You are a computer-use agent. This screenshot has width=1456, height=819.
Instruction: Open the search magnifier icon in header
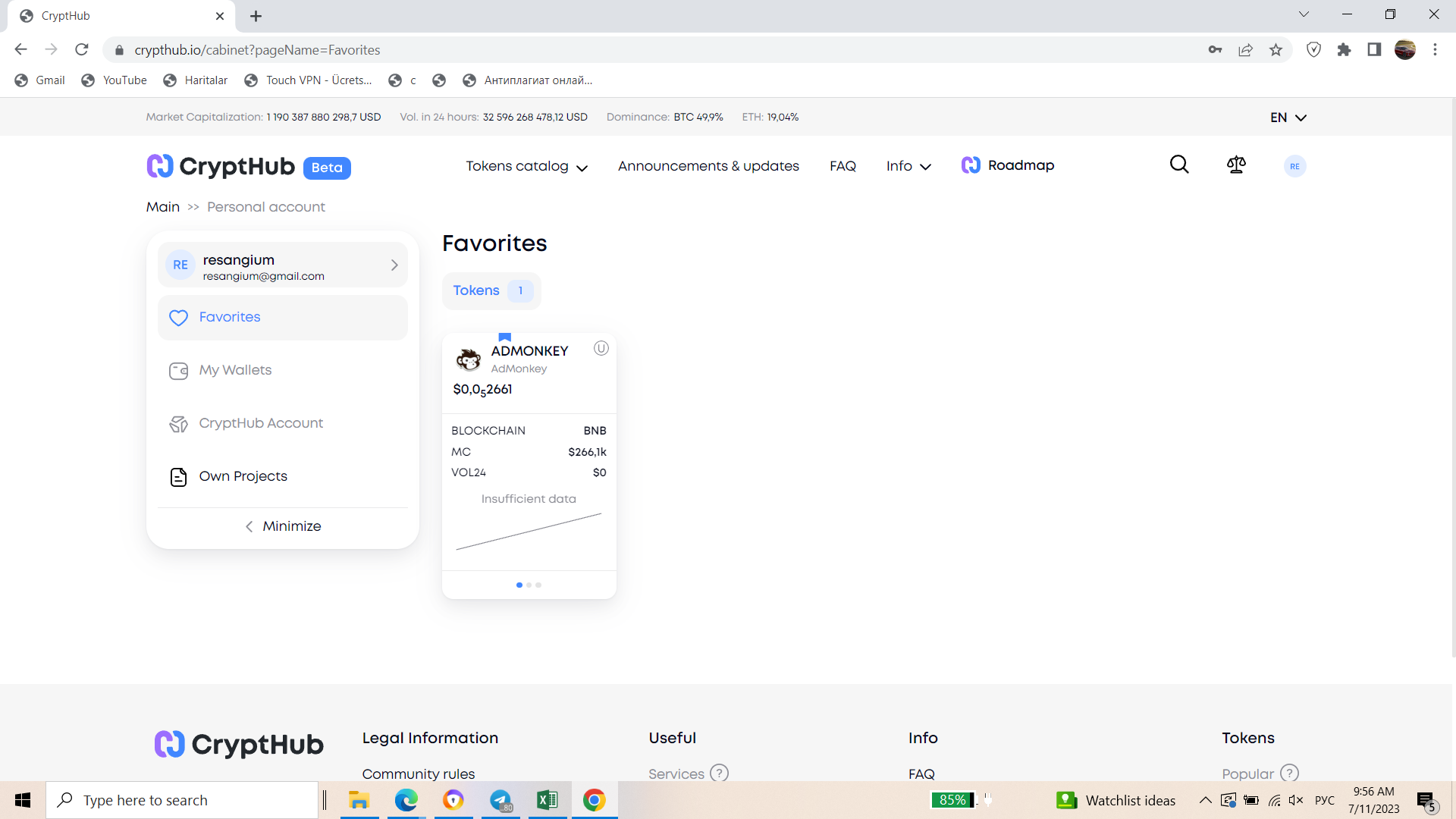pos(1179,165)
